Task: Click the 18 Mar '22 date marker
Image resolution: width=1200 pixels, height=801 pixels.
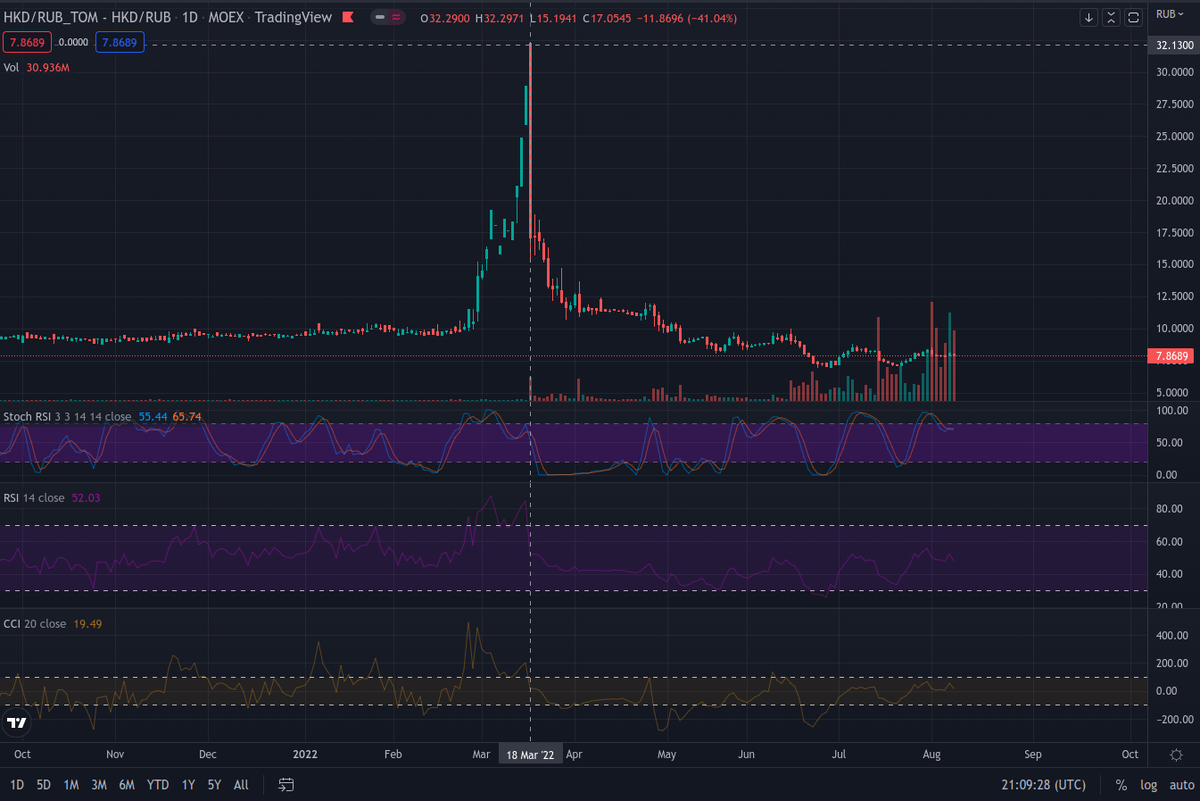Action: [x=531, y=755]
